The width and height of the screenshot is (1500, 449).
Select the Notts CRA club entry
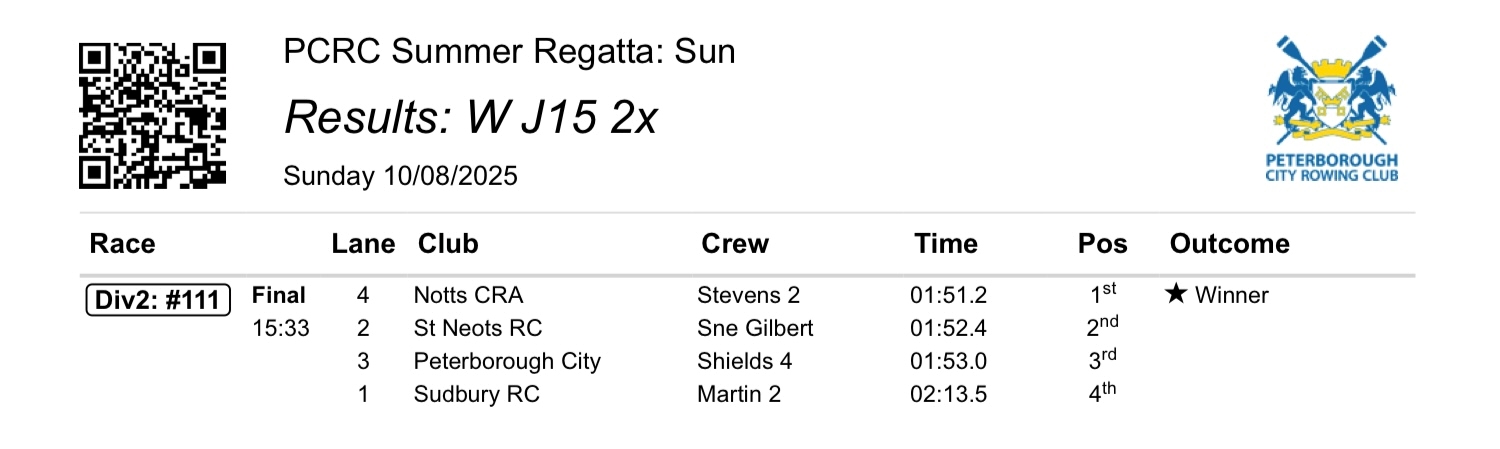pyautogui.click(x=468, y=295)
